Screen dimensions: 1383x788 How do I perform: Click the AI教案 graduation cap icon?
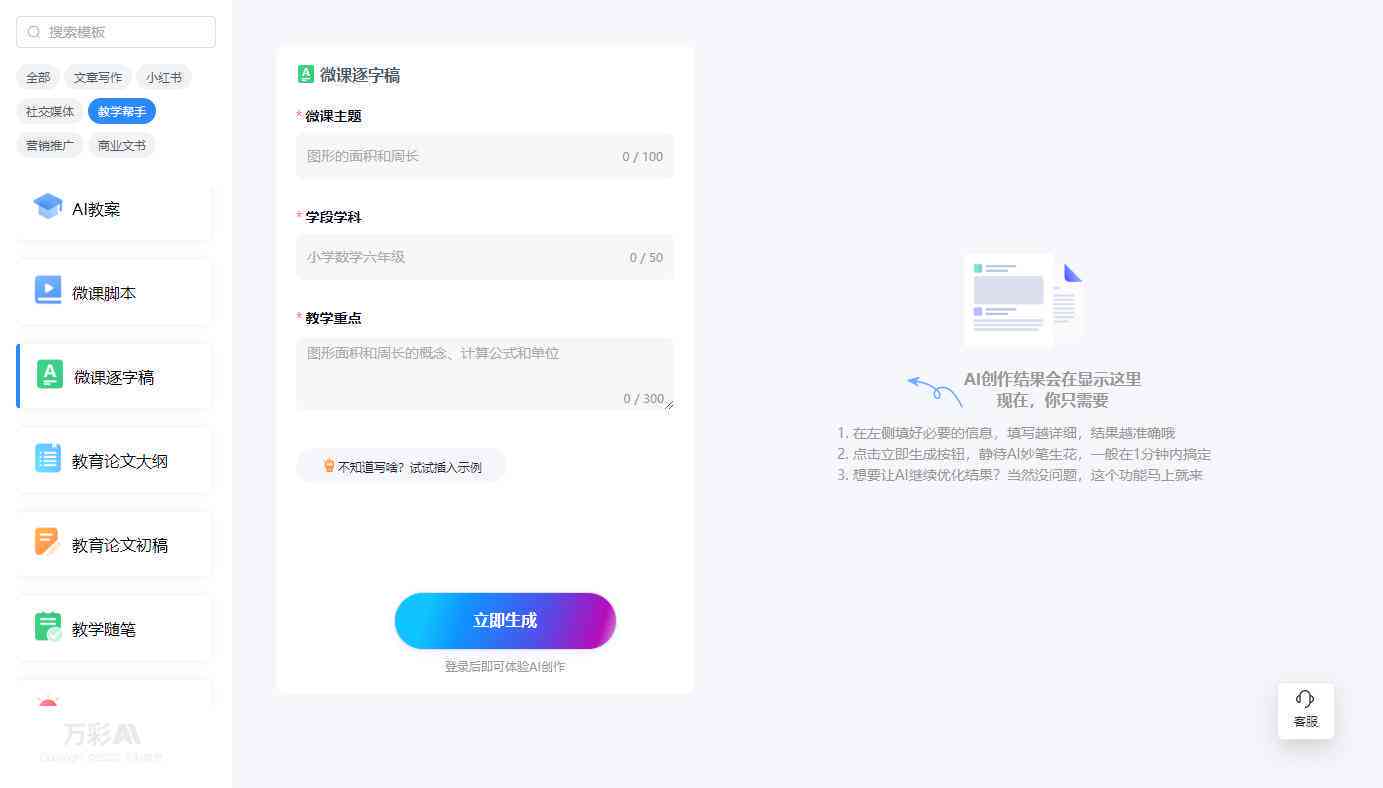pos(48,207)
